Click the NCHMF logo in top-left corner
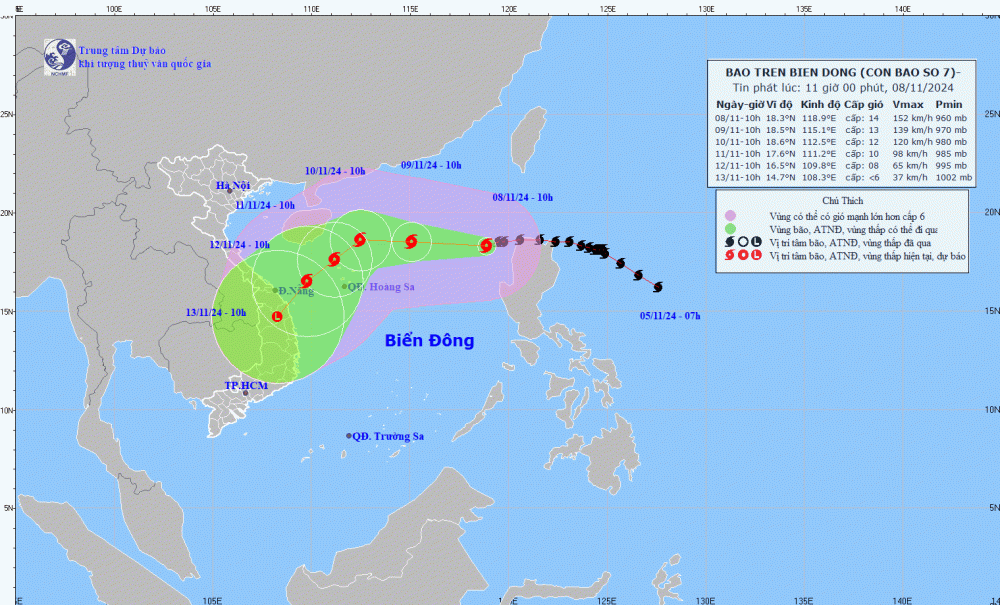1000x605 pixels. click(x=59, y=56)
